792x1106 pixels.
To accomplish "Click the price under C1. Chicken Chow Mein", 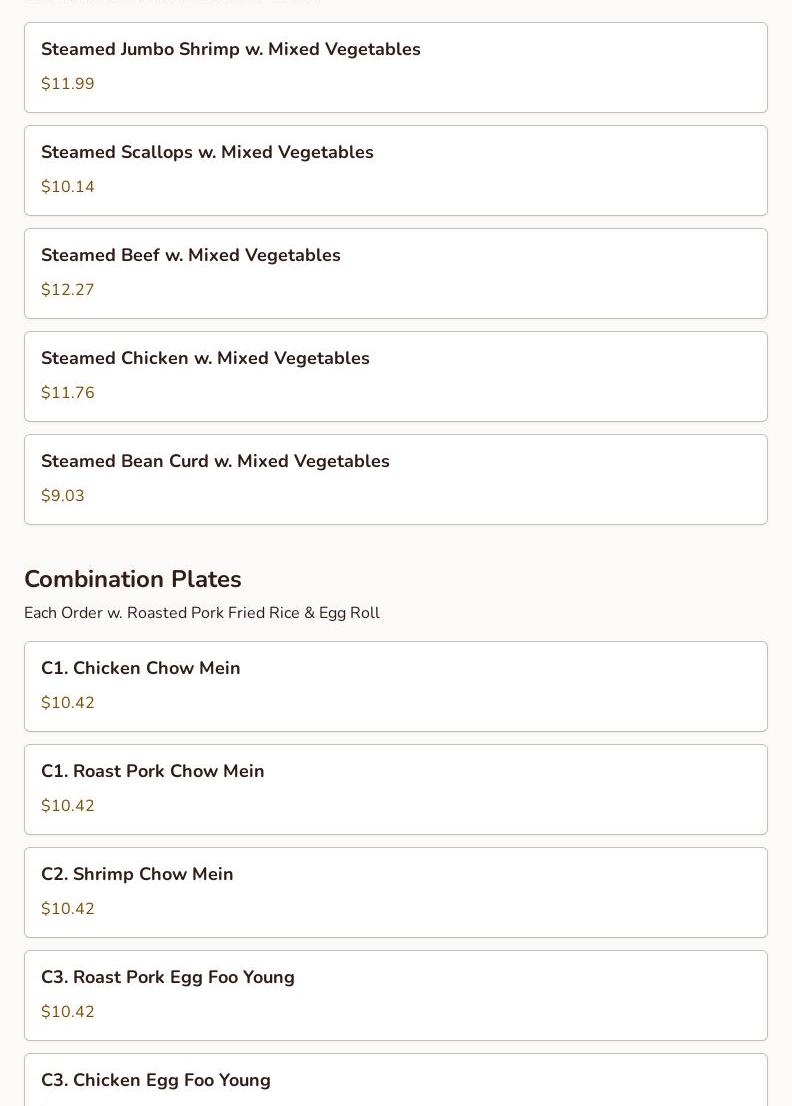I will pyautogui.click(x=68, y=703).
